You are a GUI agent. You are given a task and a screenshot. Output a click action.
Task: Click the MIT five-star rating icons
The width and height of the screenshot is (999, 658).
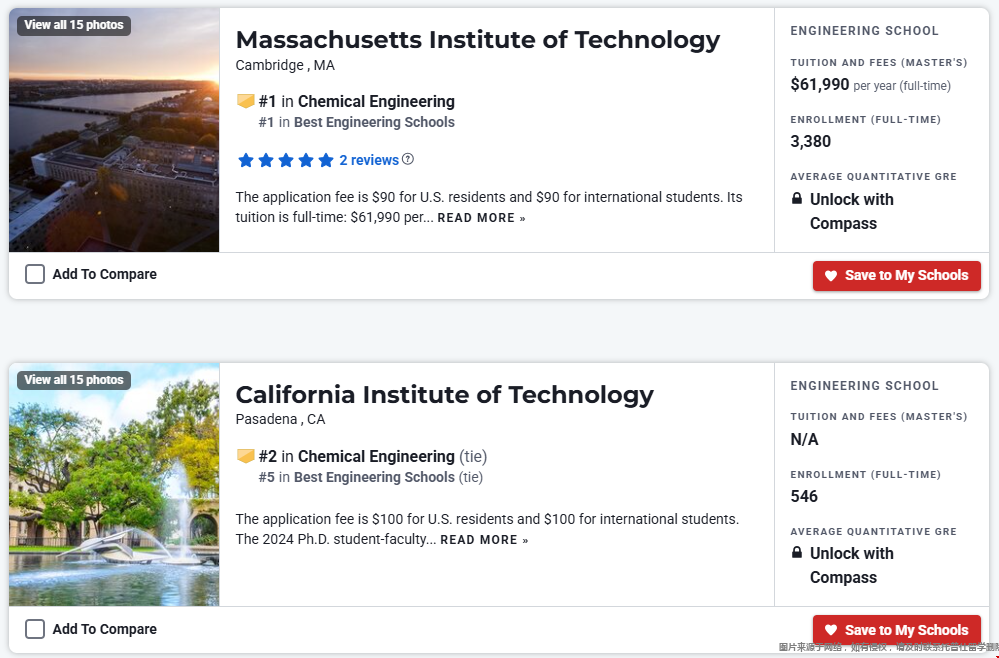(286, 160)
